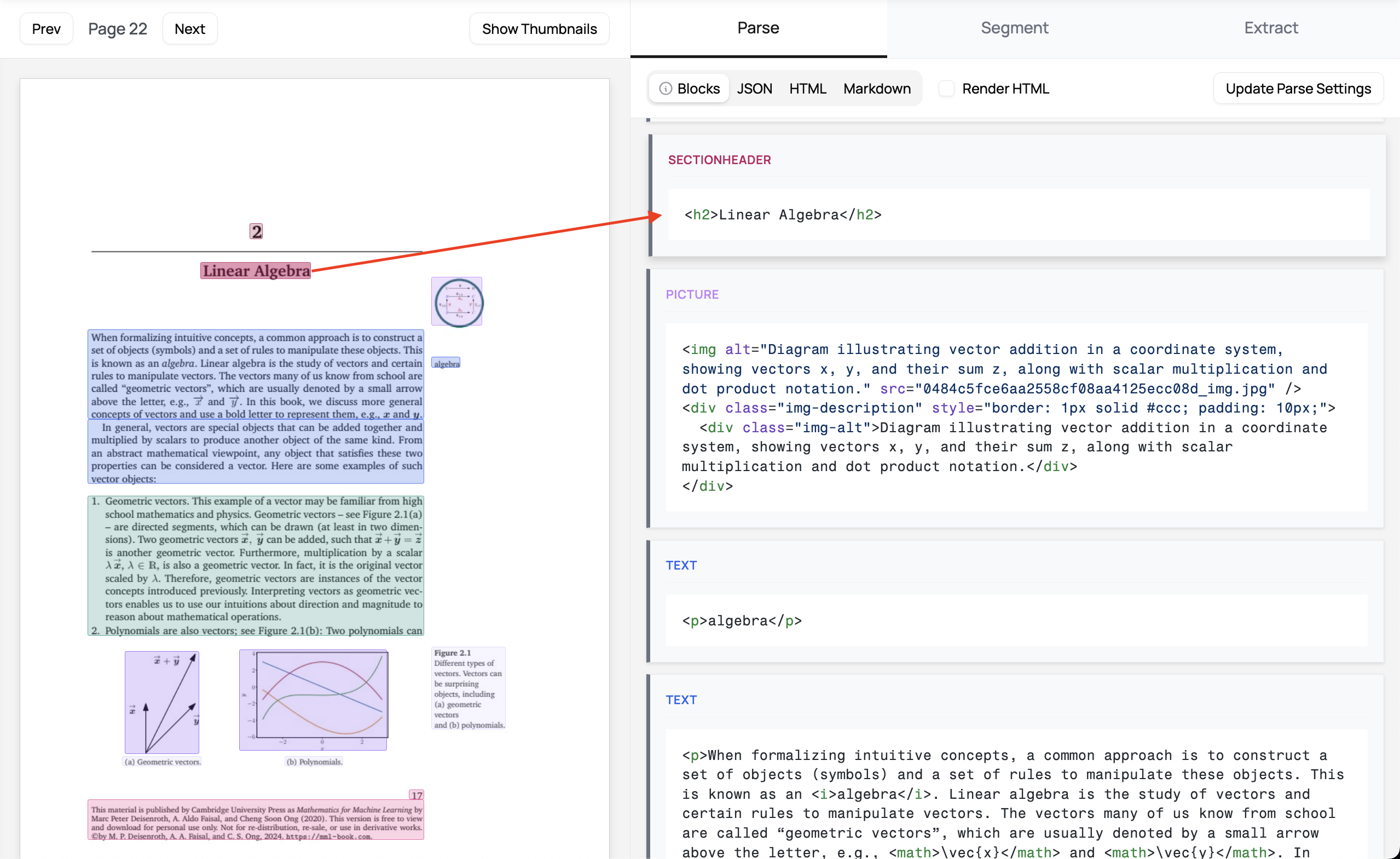Show Markdown output format

[x=877, y=89]
